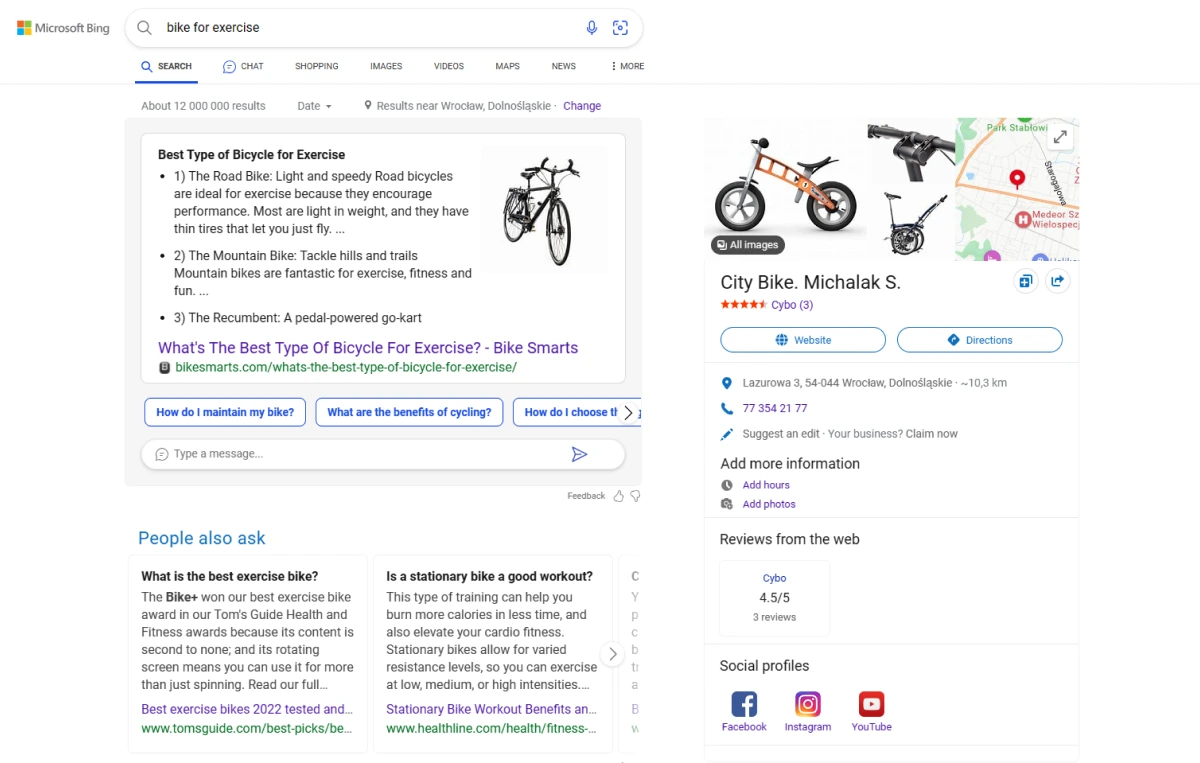Open the orange balance bike image
Screen dimensions: 1200x763
pos(785,190)
